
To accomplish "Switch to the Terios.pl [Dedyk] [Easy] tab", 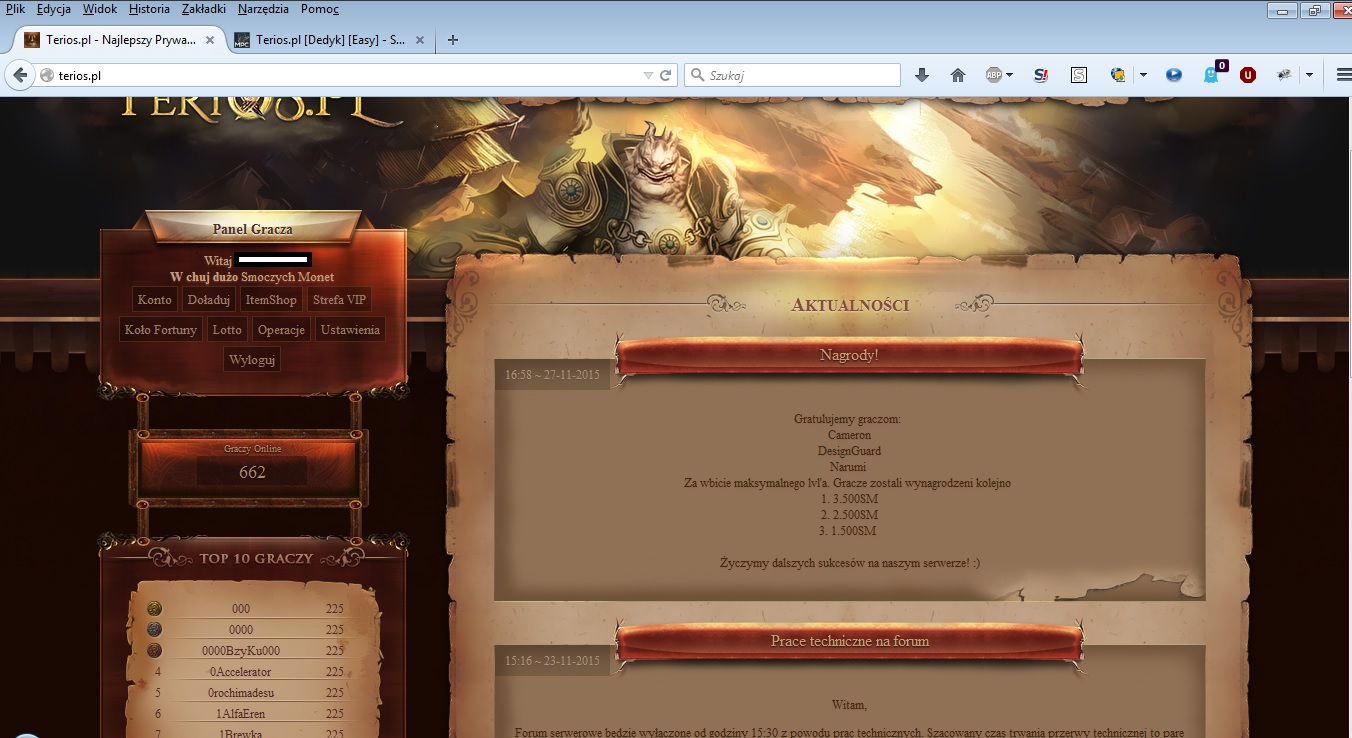I will tap(328, 40).
